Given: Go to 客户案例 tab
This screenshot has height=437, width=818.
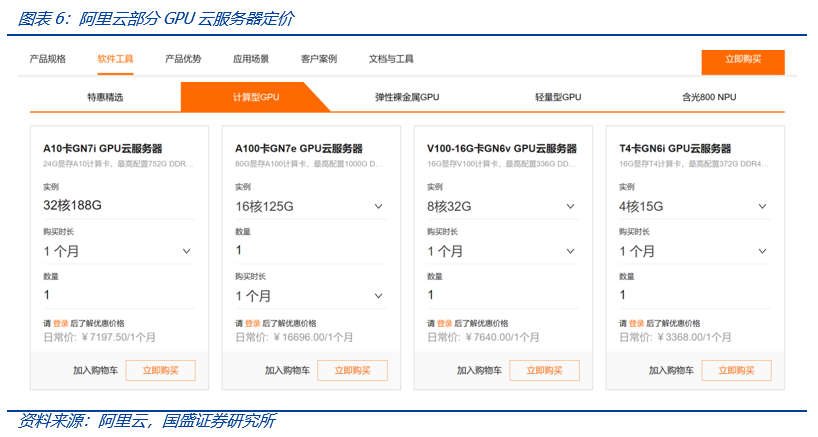Looking at the screenshot, I should (x=319, y=59).
